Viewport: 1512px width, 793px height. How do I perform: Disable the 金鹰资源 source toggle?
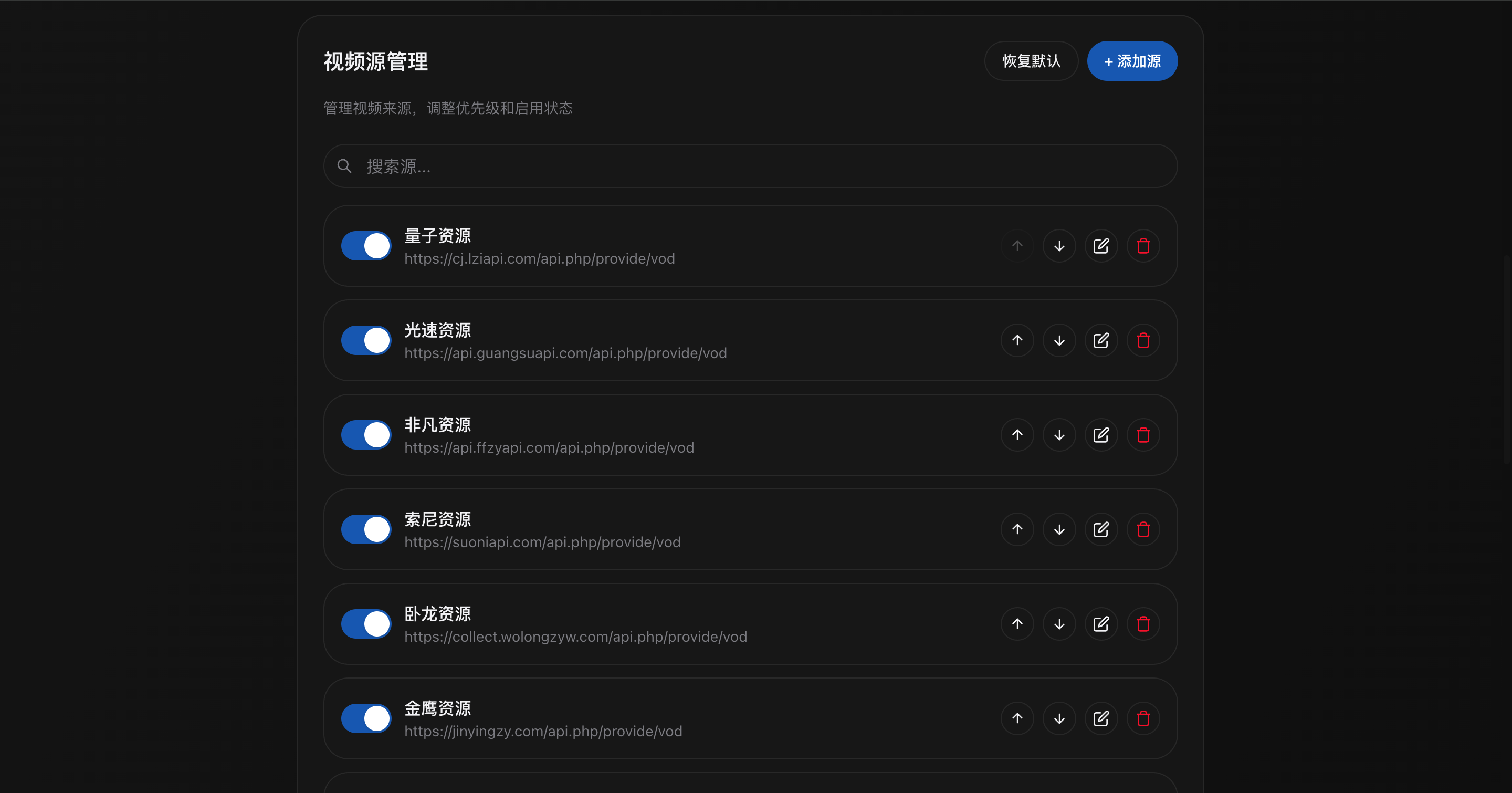click(x=366, y=718)
